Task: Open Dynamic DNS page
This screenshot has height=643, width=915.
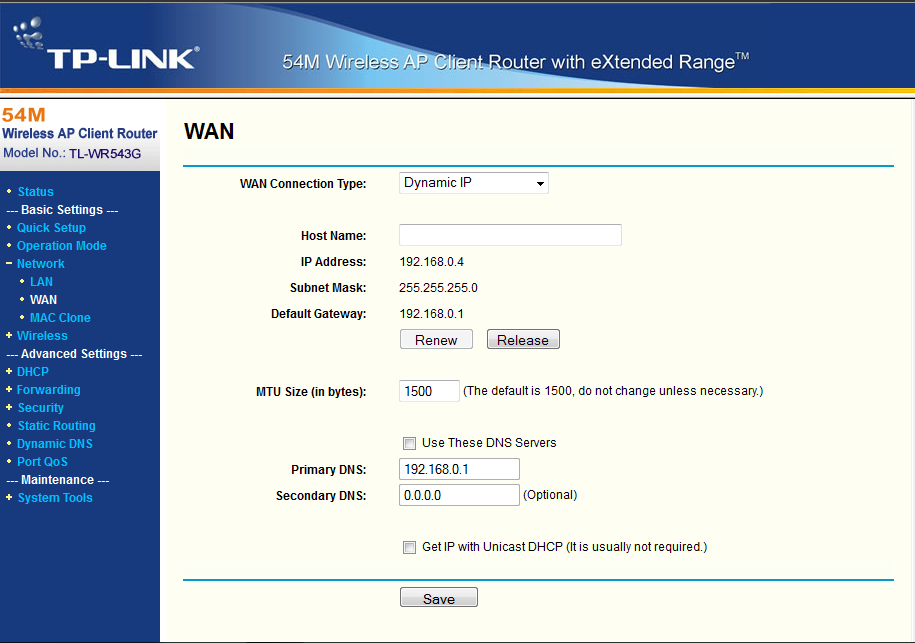Action: point(55,444)
